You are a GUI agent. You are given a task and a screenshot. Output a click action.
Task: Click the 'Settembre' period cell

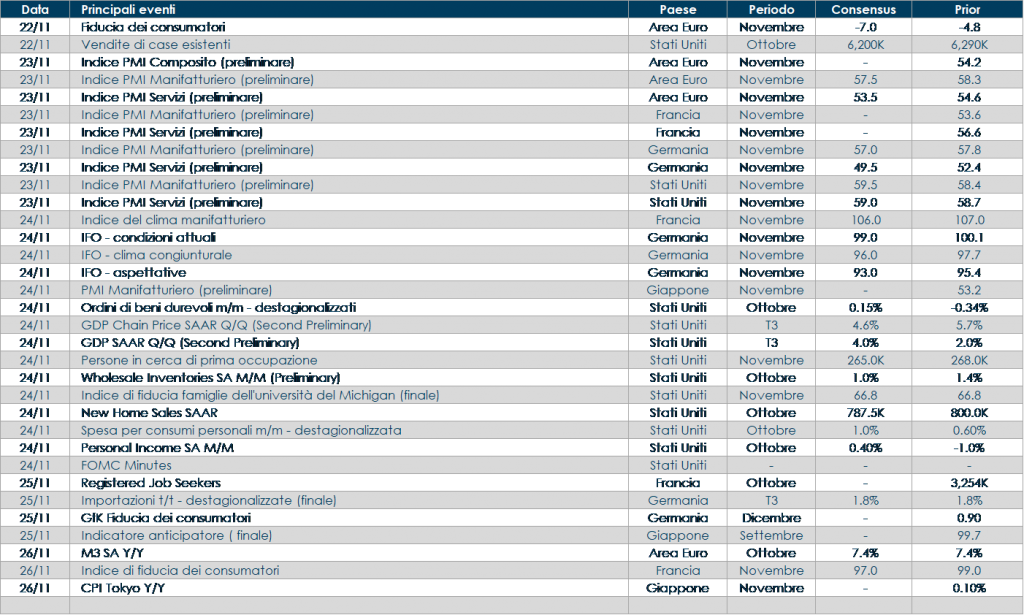(771, 535)
